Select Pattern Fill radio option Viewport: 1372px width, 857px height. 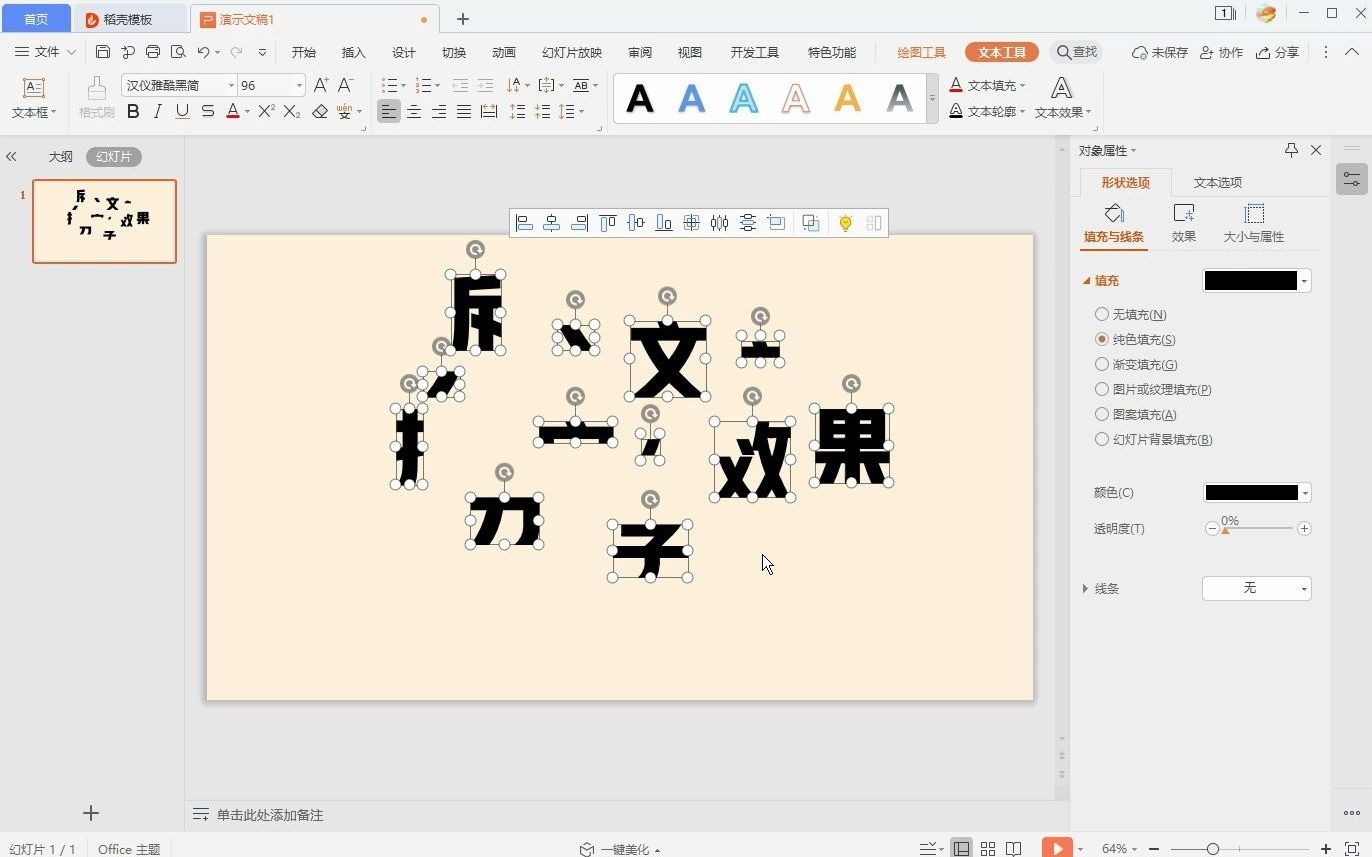[1102, 414]
